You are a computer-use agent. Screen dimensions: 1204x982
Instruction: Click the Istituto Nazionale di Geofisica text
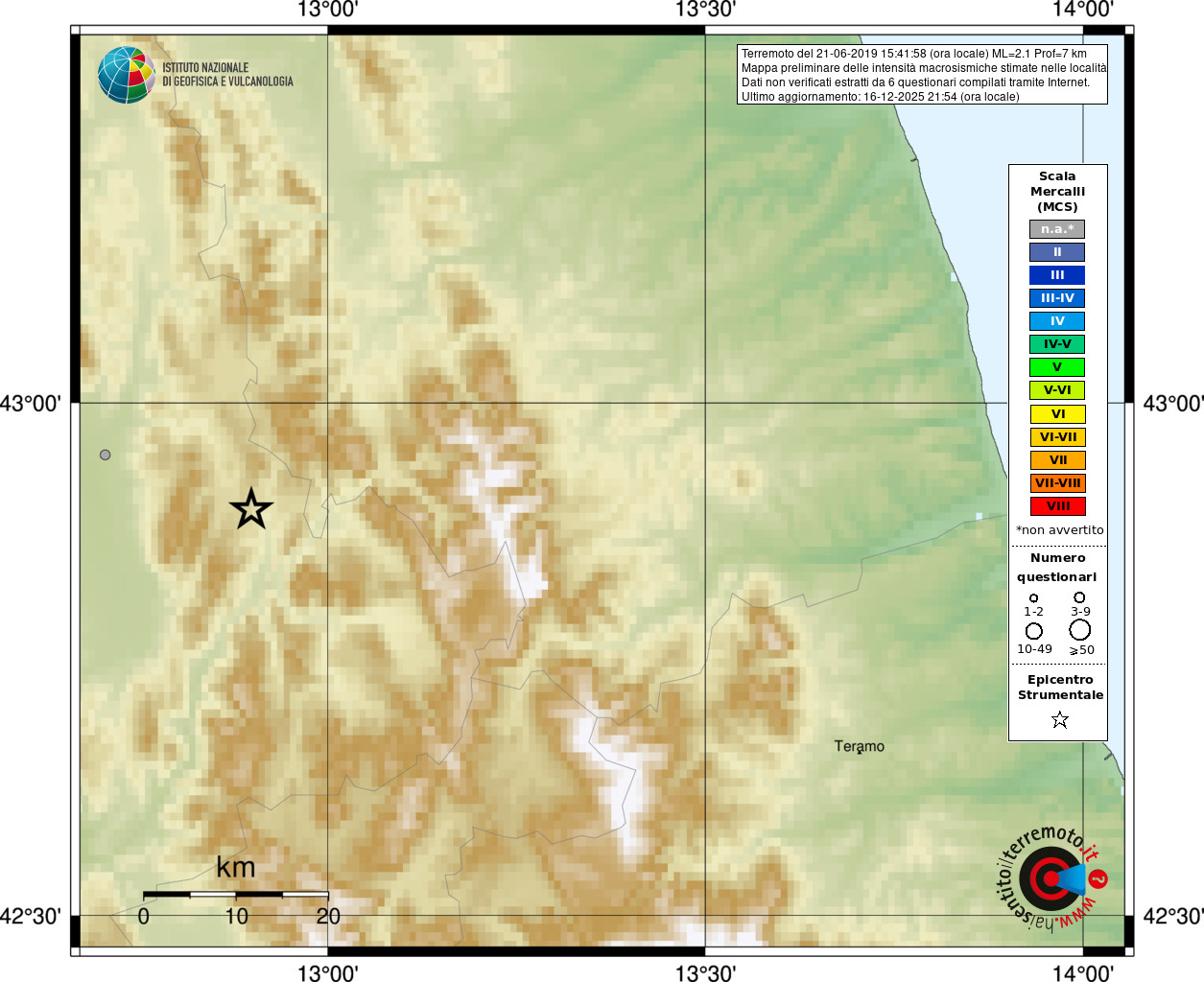click(227, 75)
